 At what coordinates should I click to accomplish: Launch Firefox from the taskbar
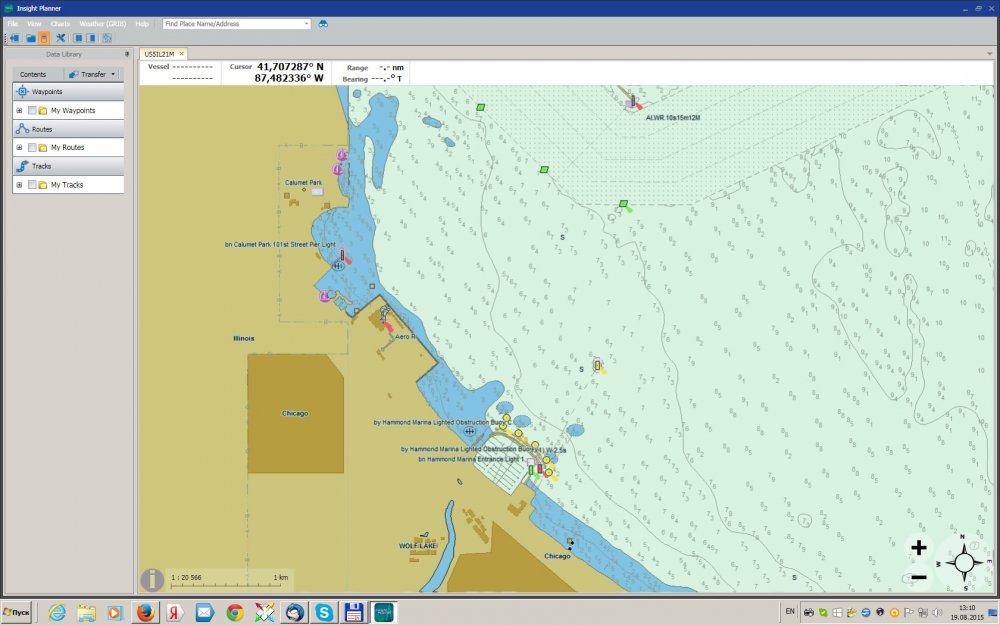pos(146,612)
